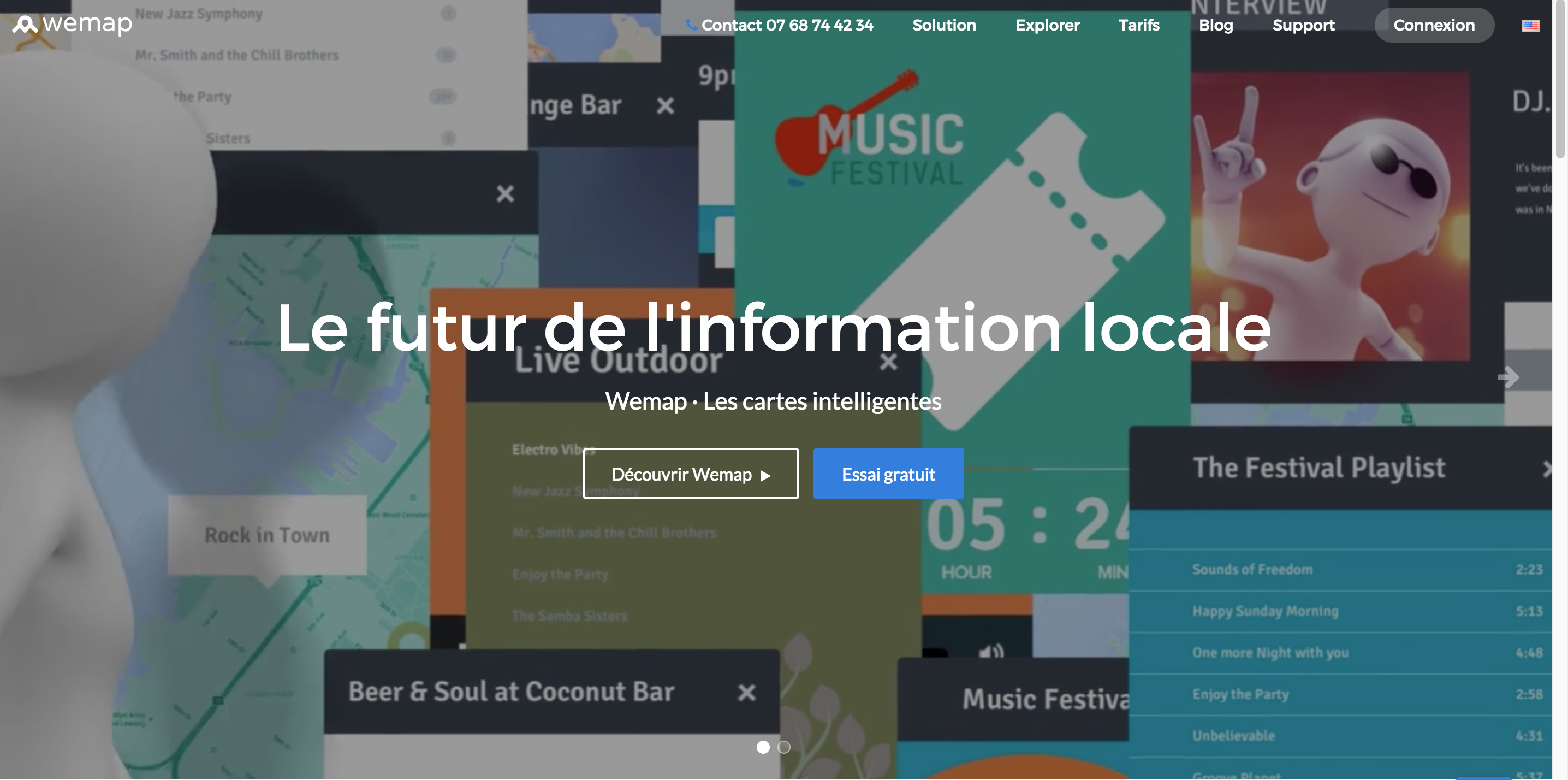Click the Découvrir Wemap button
Image resolution: width=1568 pixels, height=780 pixels.
pyautogui.click(x=691, y=474)
